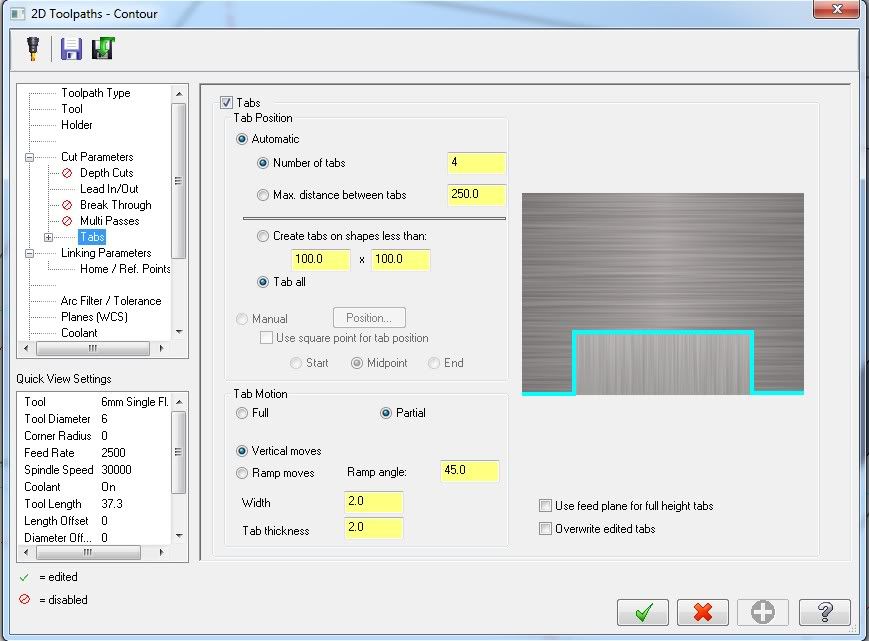Open Home / Ref. Points page

tap(125, 269)
